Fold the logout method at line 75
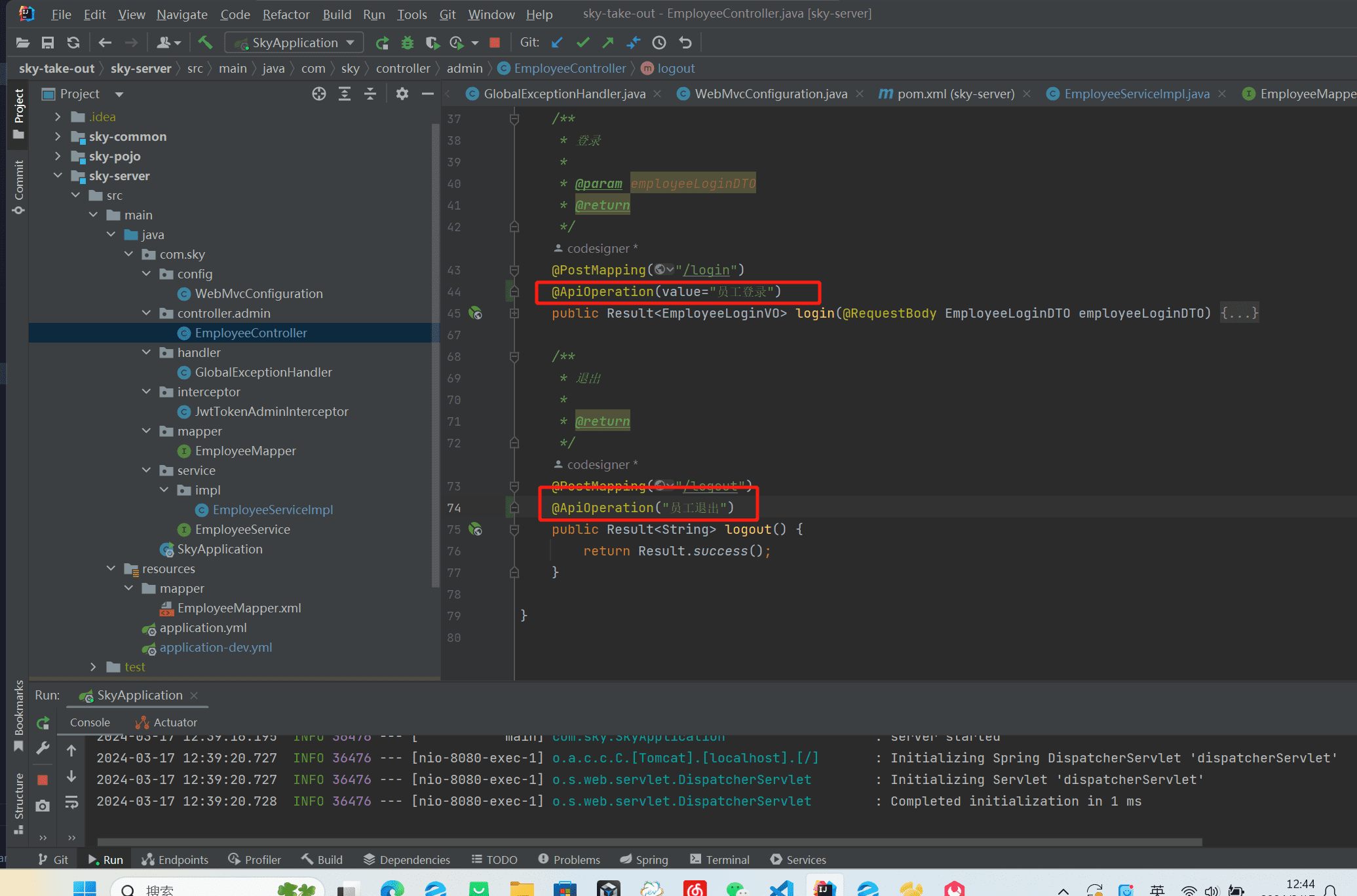This screenshot has width=1357, height=896. 514,530
